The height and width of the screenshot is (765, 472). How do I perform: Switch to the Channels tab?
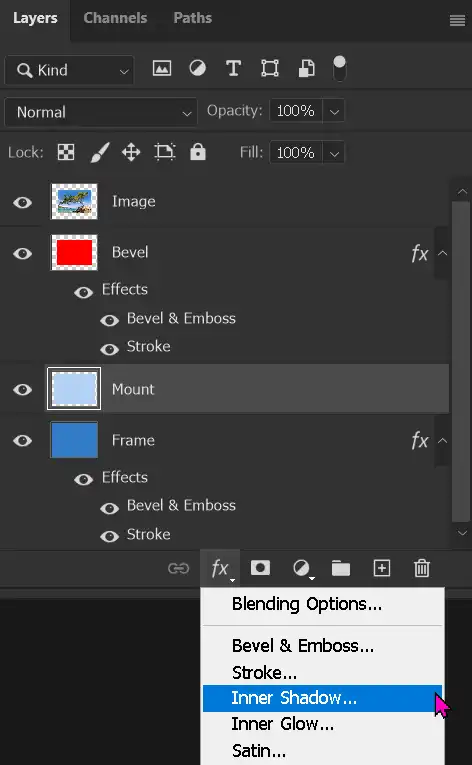click(115, 19)
